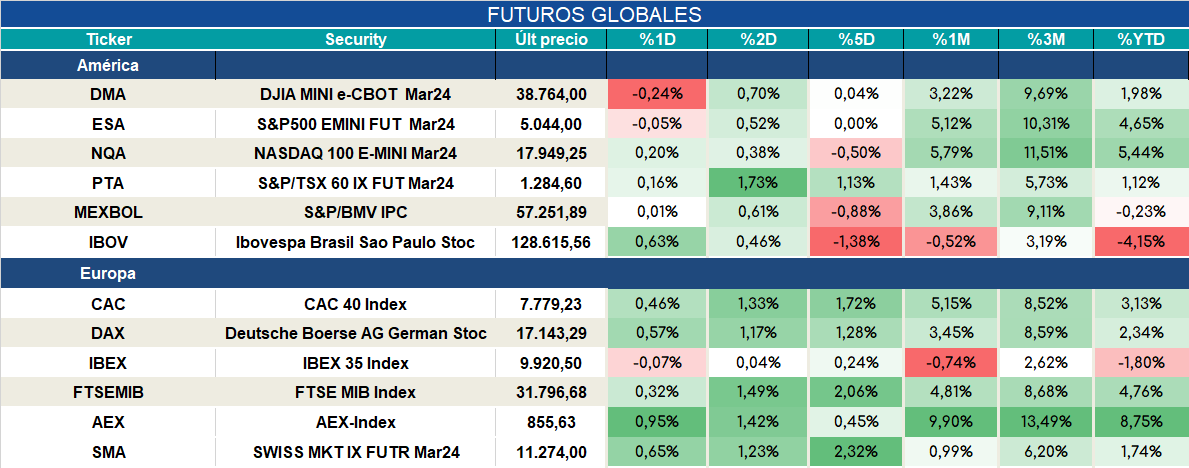The height and width of the screenshot is (468, 1189).
Task: Select the DAX last price 17.143,29
Action: coord(551,334)
